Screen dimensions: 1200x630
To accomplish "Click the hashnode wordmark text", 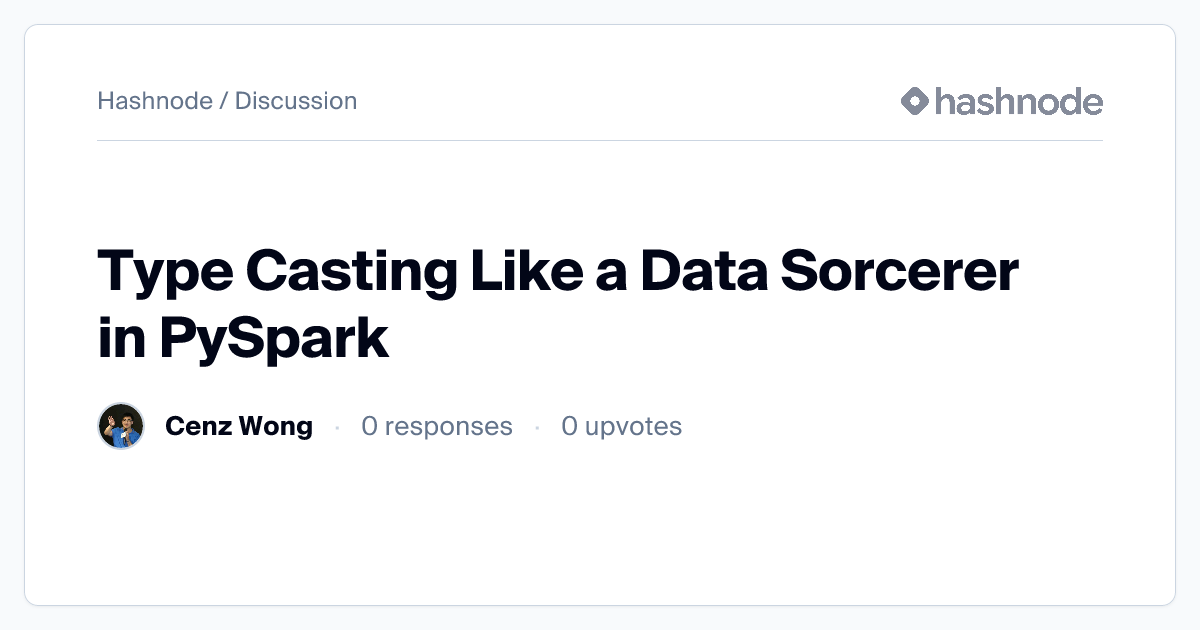I will click(x=1018, y=101).
